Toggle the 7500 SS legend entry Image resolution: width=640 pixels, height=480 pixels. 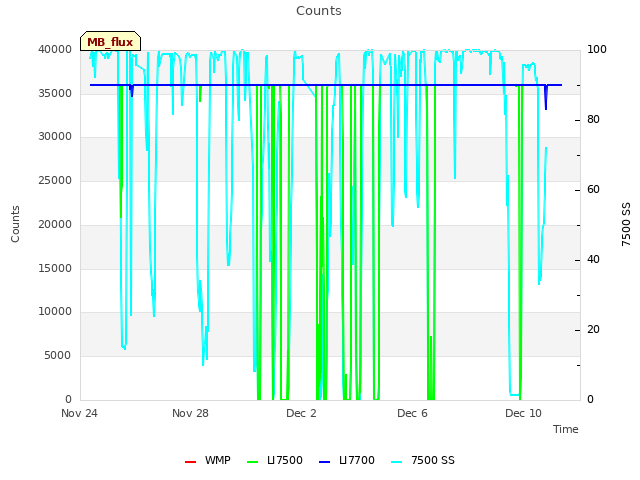pos(423,460)
